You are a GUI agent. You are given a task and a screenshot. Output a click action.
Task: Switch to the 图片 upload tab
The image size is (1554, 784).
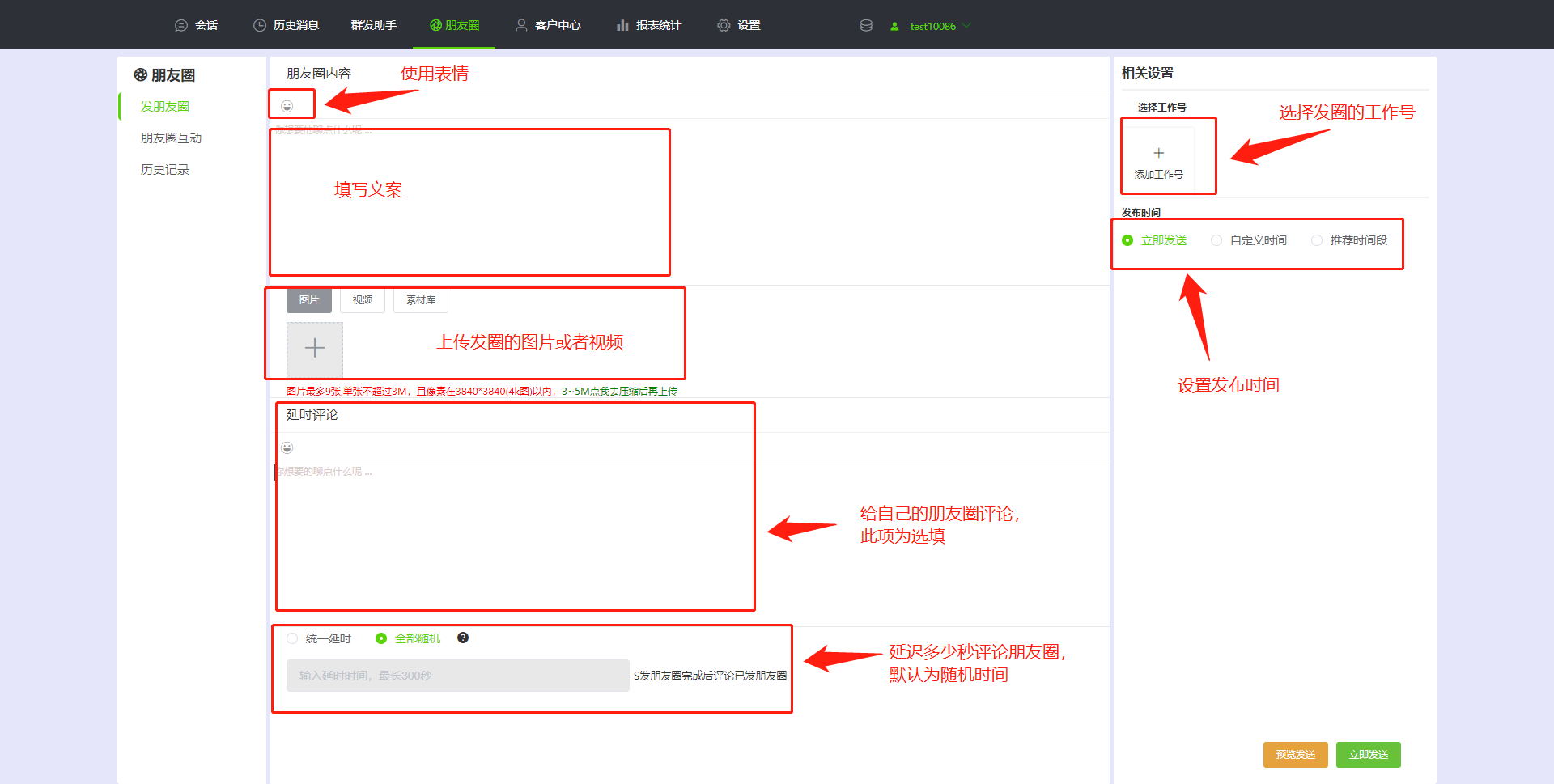(x=309, y=300)
